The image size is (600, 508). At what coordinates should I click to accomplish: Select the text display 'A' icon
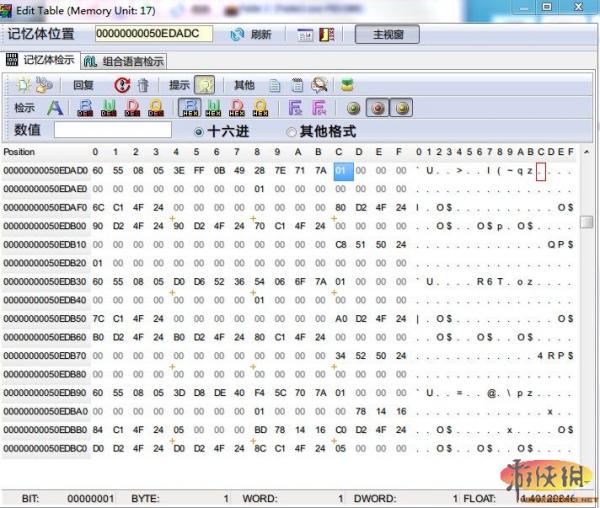[x=55, y=108]
